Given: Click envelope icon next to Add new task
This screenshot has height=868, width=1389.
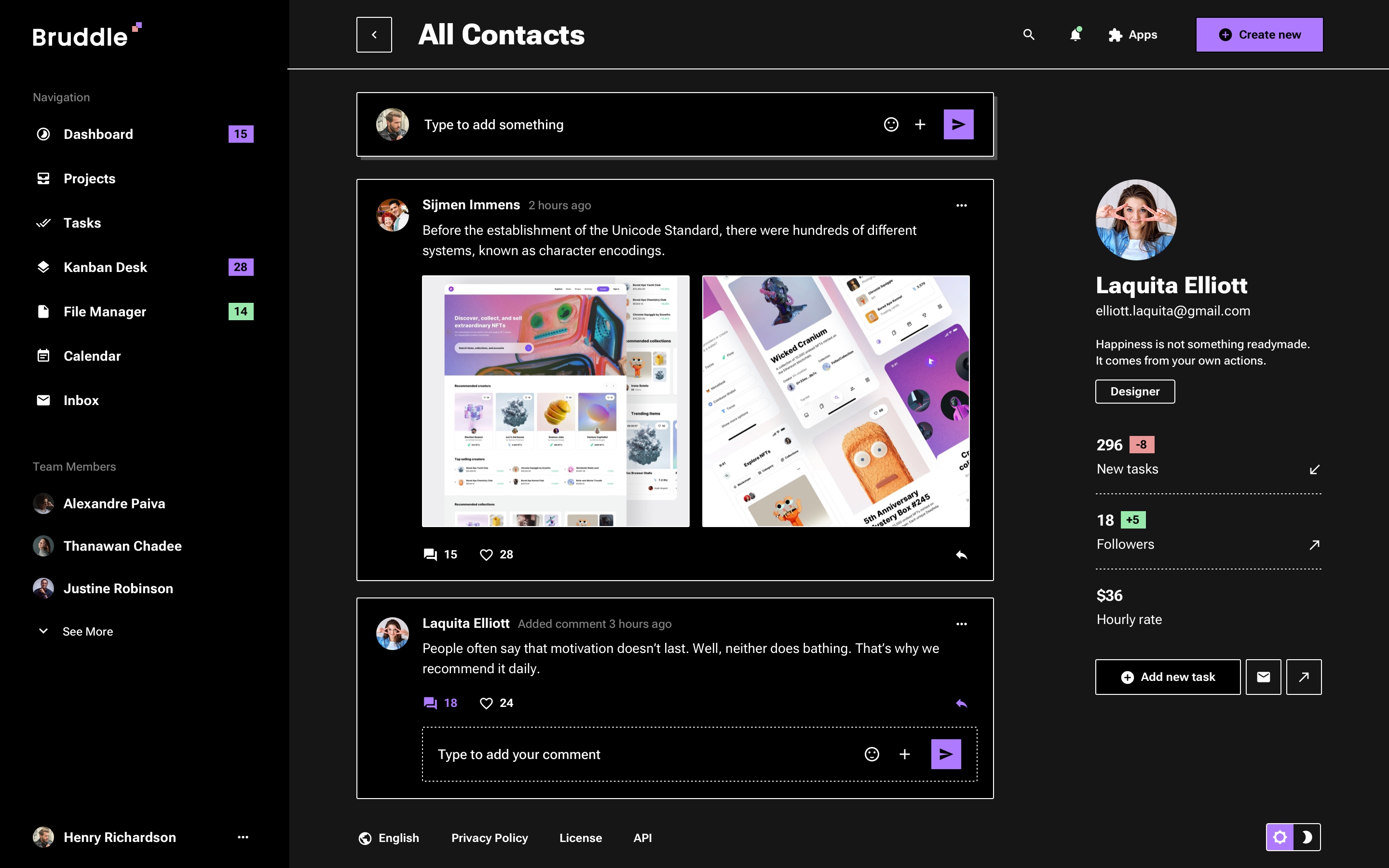Looking at the screenshot, I should (1263, 677).
